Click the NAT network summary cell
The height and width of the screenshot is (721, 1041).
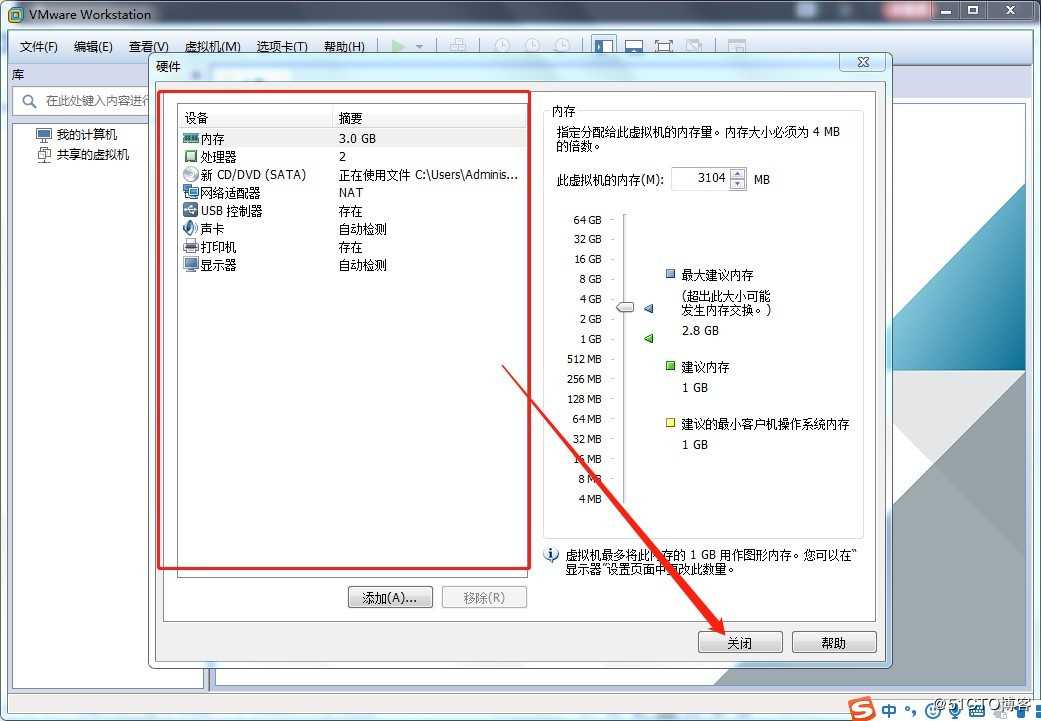click(x=351, y=193)
